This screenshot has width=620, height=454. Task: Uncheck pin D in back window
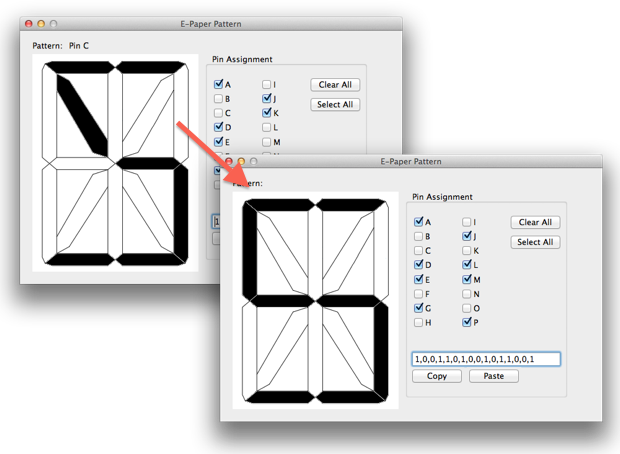tap(218, 127)
